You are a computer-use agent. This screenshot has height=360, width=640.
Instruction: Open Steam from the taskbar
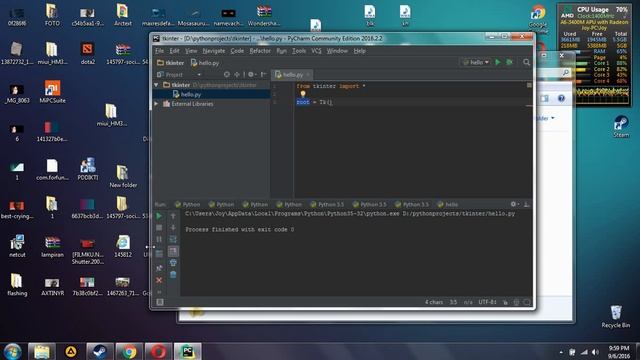99,351
